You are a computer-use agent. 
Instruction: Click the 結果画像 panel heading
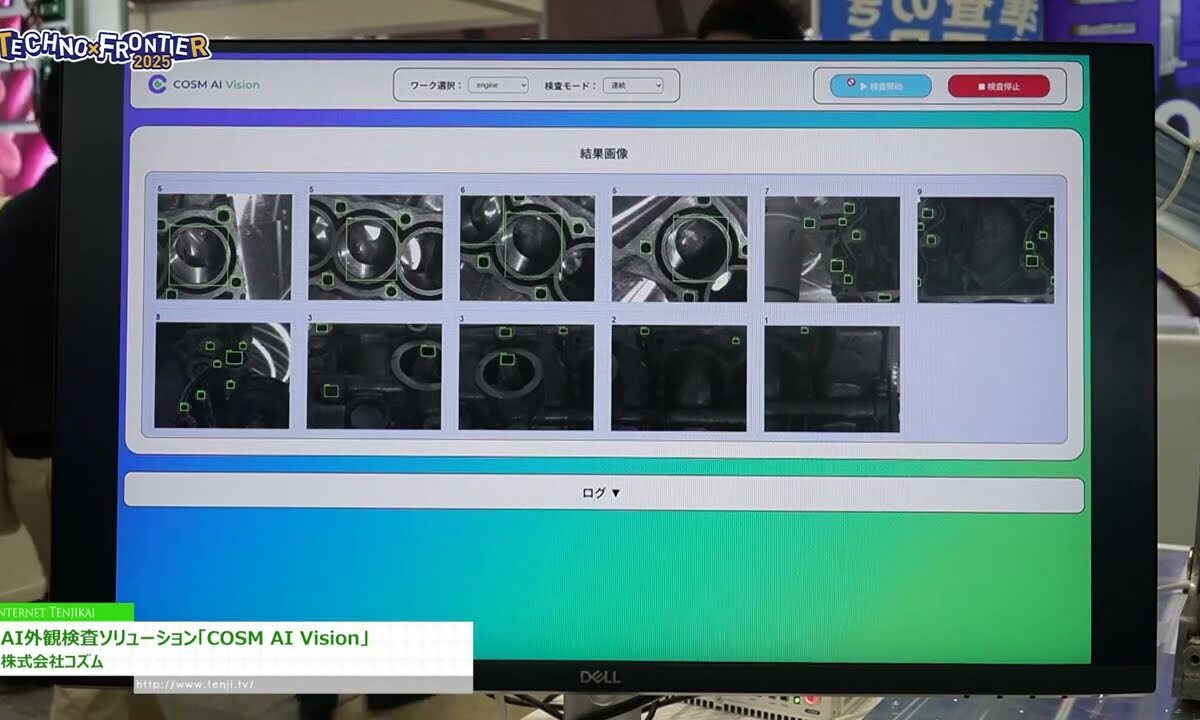click(x=604, y=154)
